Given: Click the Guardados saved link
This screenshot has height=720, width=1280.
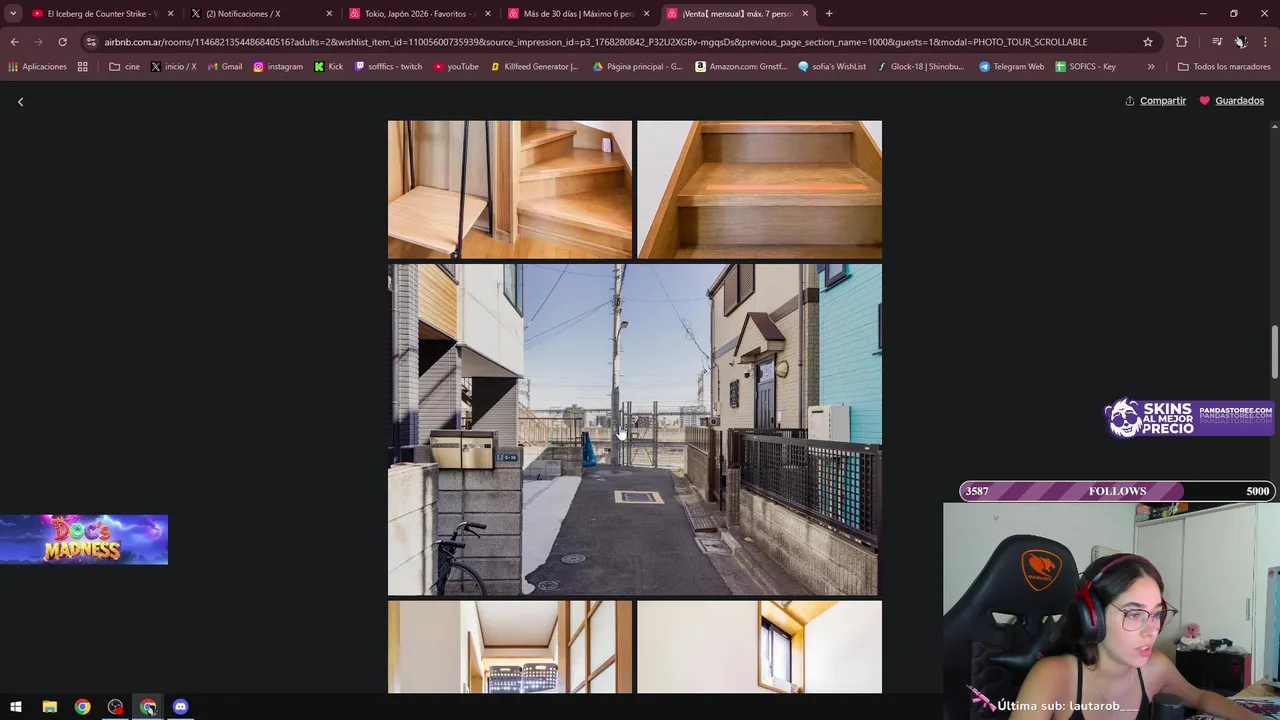Looking at the screenshot, I should 1231,101.
